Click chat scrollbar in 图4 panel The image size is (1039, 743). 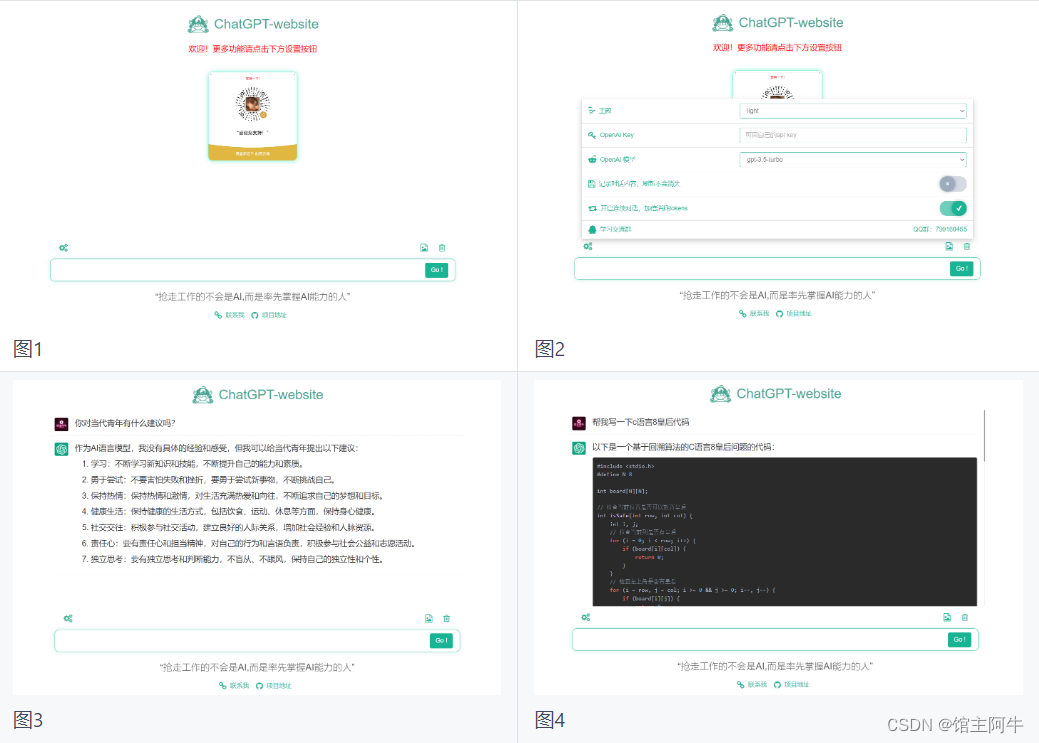click(985, 435)
